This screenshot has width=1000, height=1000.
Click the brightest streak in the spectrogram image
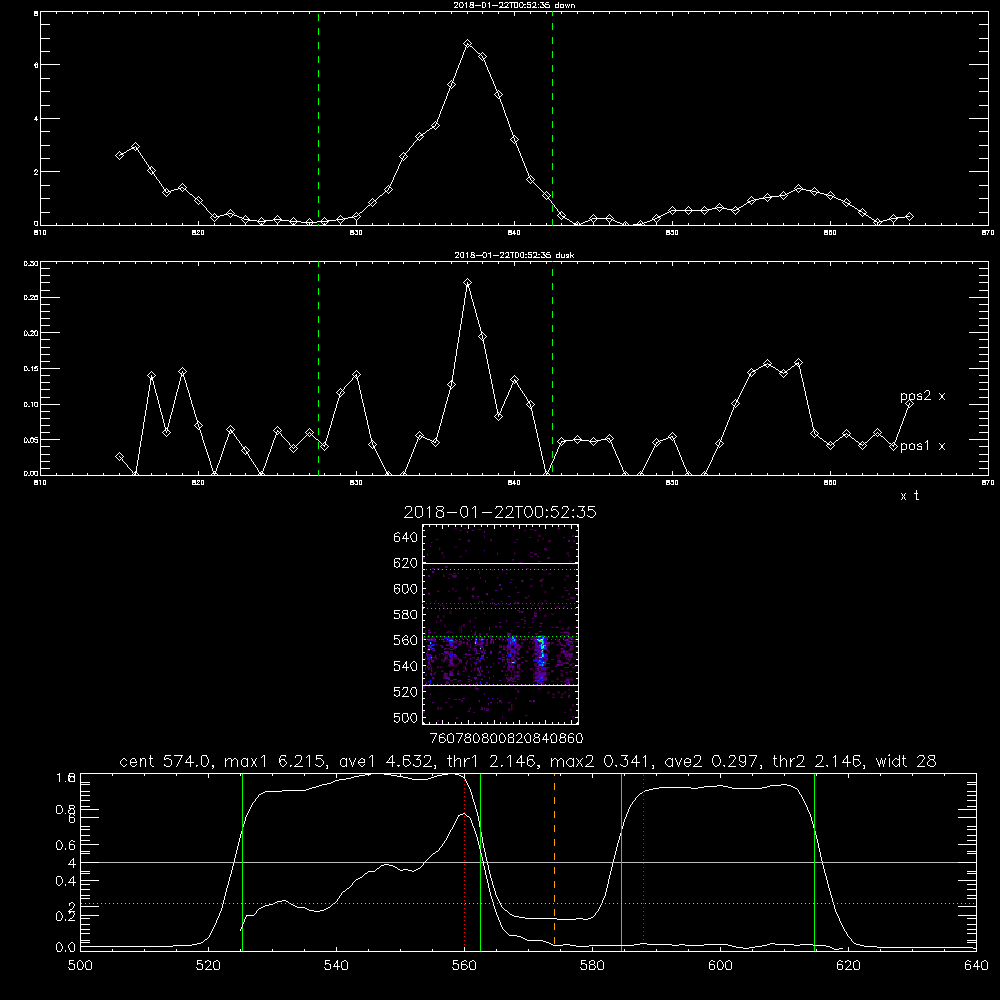[541, 657]
